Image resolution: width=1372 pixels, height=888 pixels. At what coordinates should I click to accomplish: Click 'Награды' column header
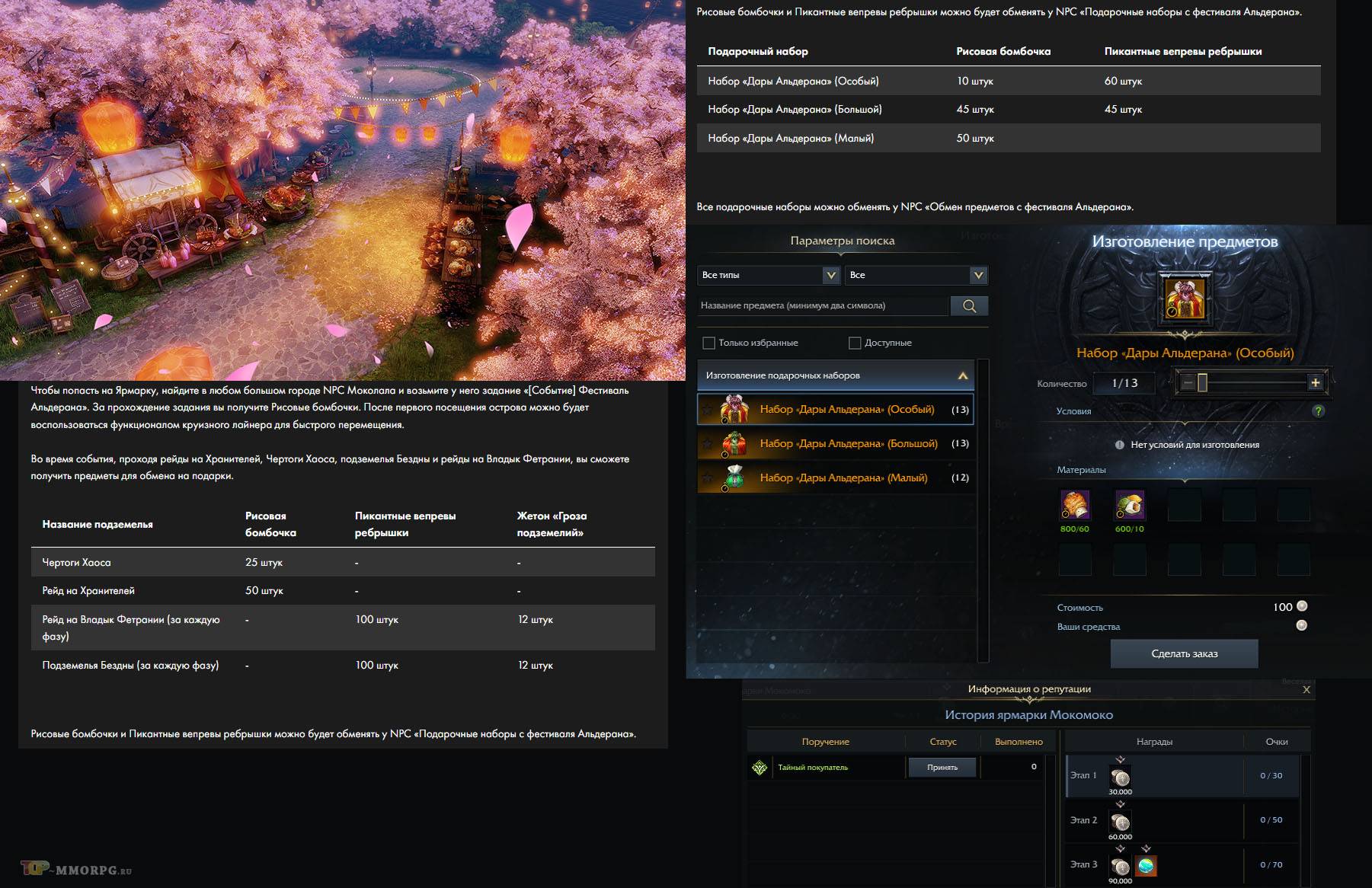tap(1154, 742)
